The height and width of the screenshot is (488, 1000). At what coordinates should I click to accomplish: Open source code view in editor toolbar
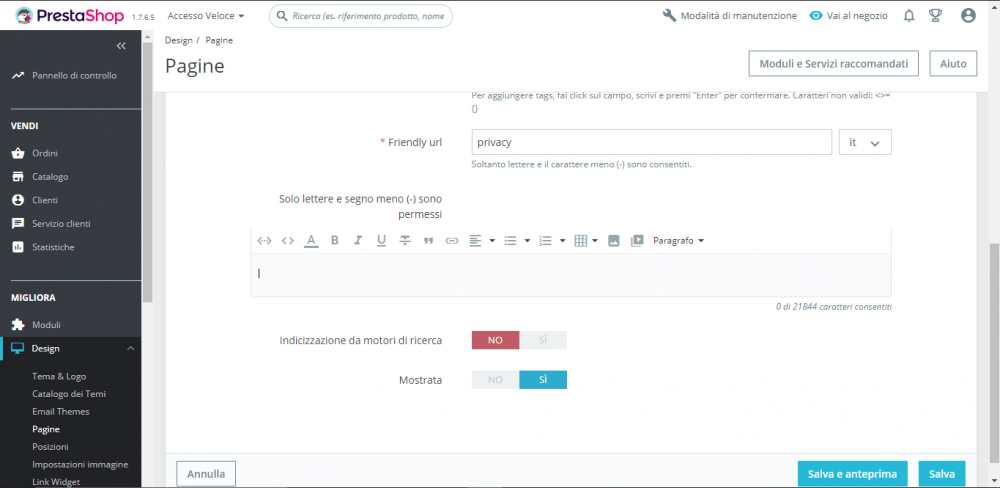click(x=288, y=240)
